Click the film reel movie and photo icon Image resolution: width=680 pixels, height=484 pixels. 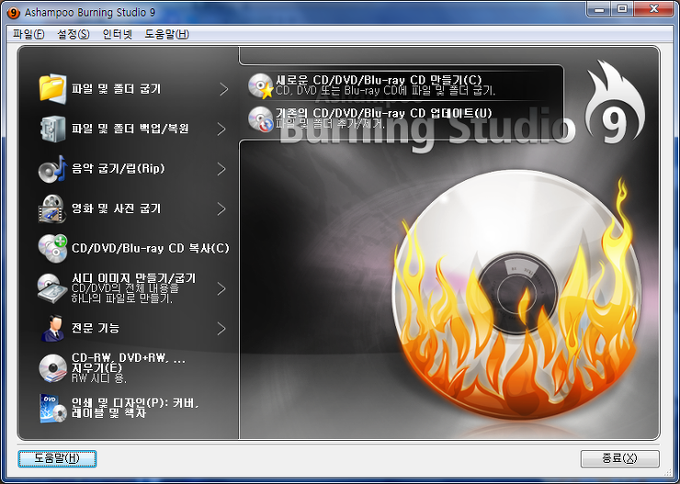point(52,209)
